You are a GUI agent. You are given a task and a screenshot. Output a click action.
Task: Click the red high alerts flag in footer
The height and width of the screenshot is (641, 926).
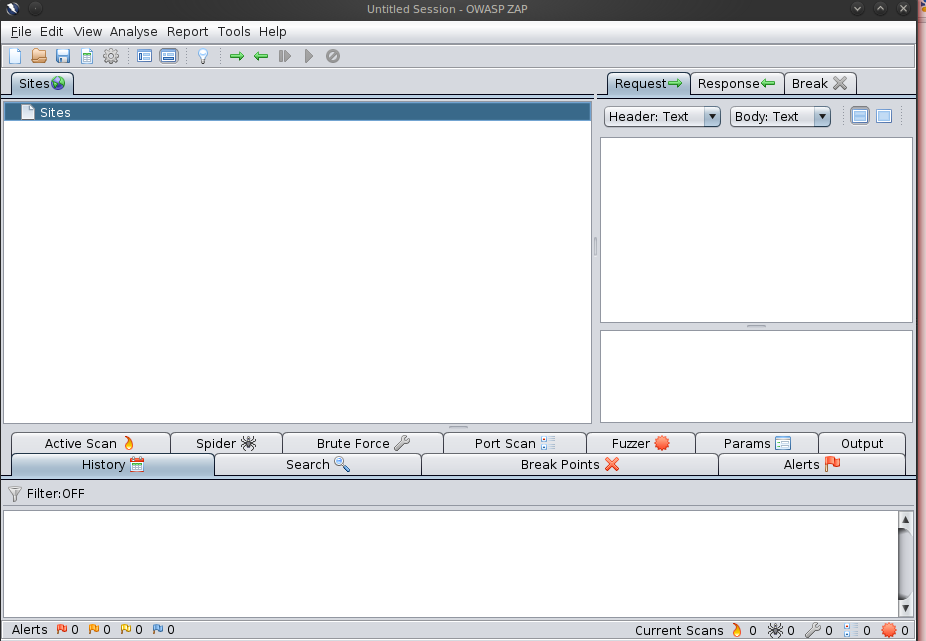(61, 629)
